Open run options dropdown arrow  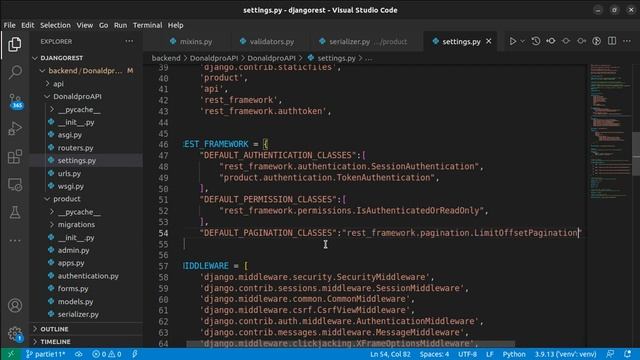click(x=522, y=41)
